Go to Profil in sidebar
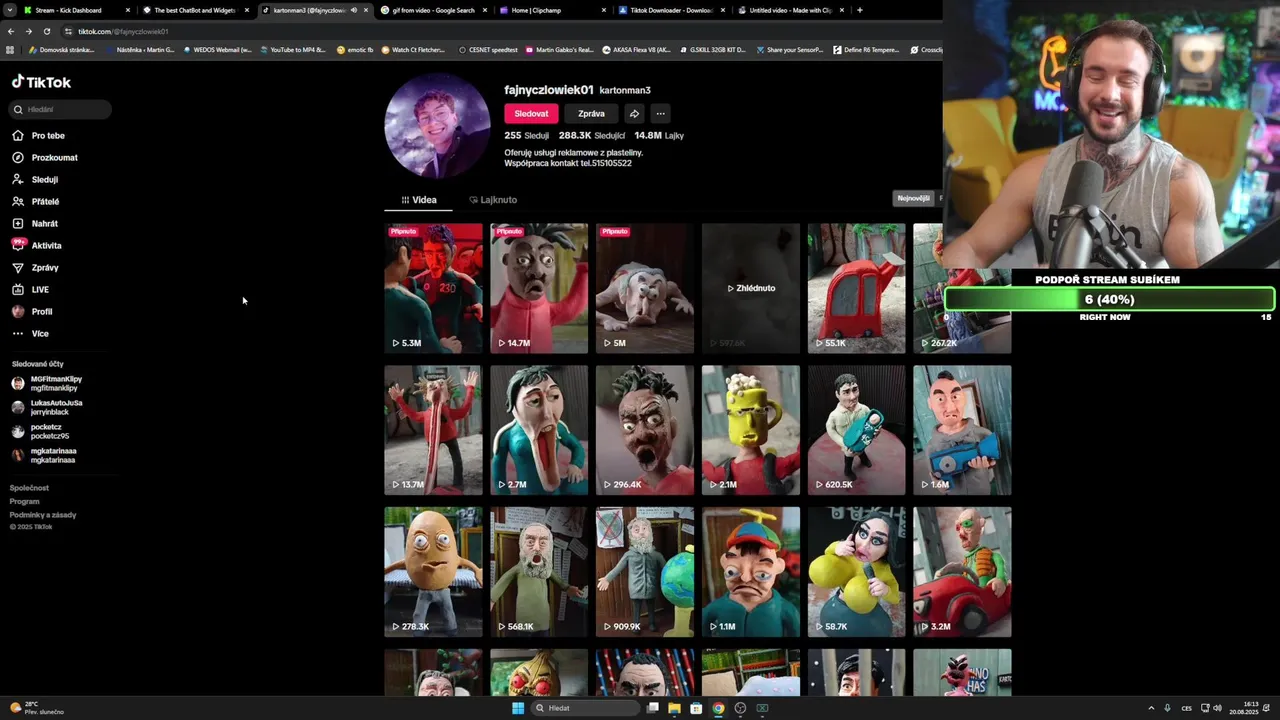Screen dimensions: 1280x720 pos(33,312)
